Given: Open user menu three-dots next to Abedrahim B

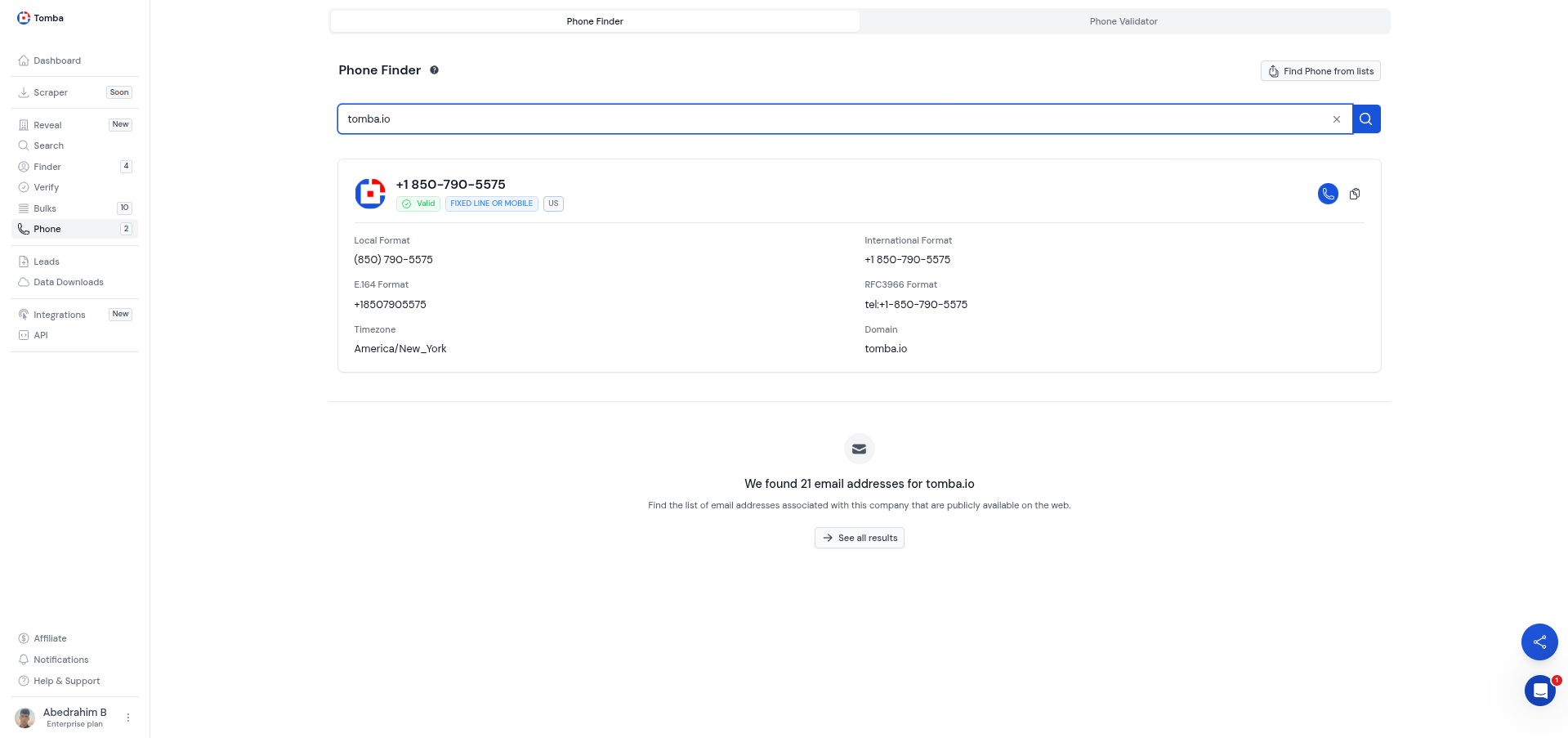Looking at the screenshot, I should [128, 718].
